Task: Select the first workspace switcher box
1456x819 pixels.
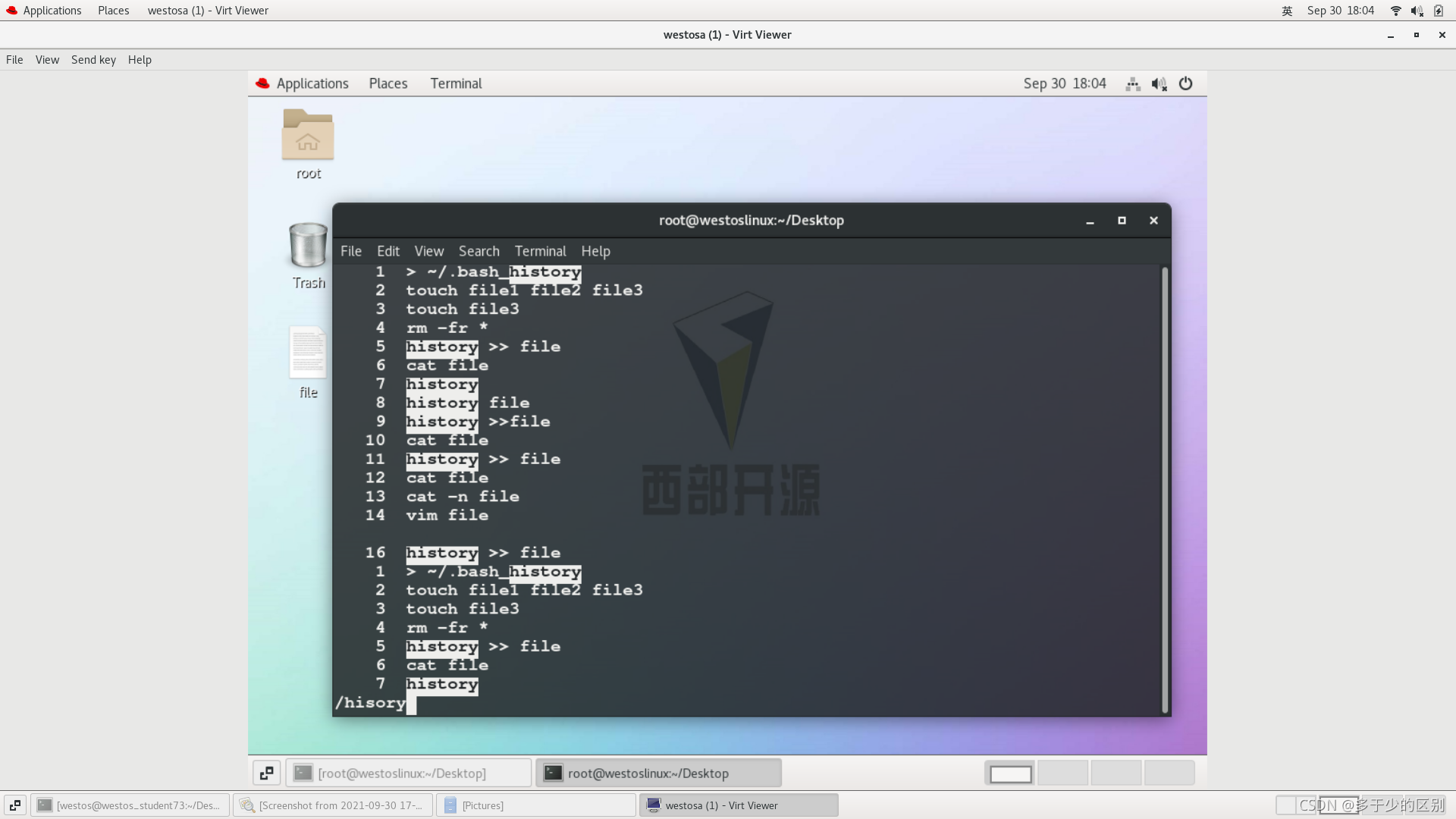Action: (x=1010, y=773)
